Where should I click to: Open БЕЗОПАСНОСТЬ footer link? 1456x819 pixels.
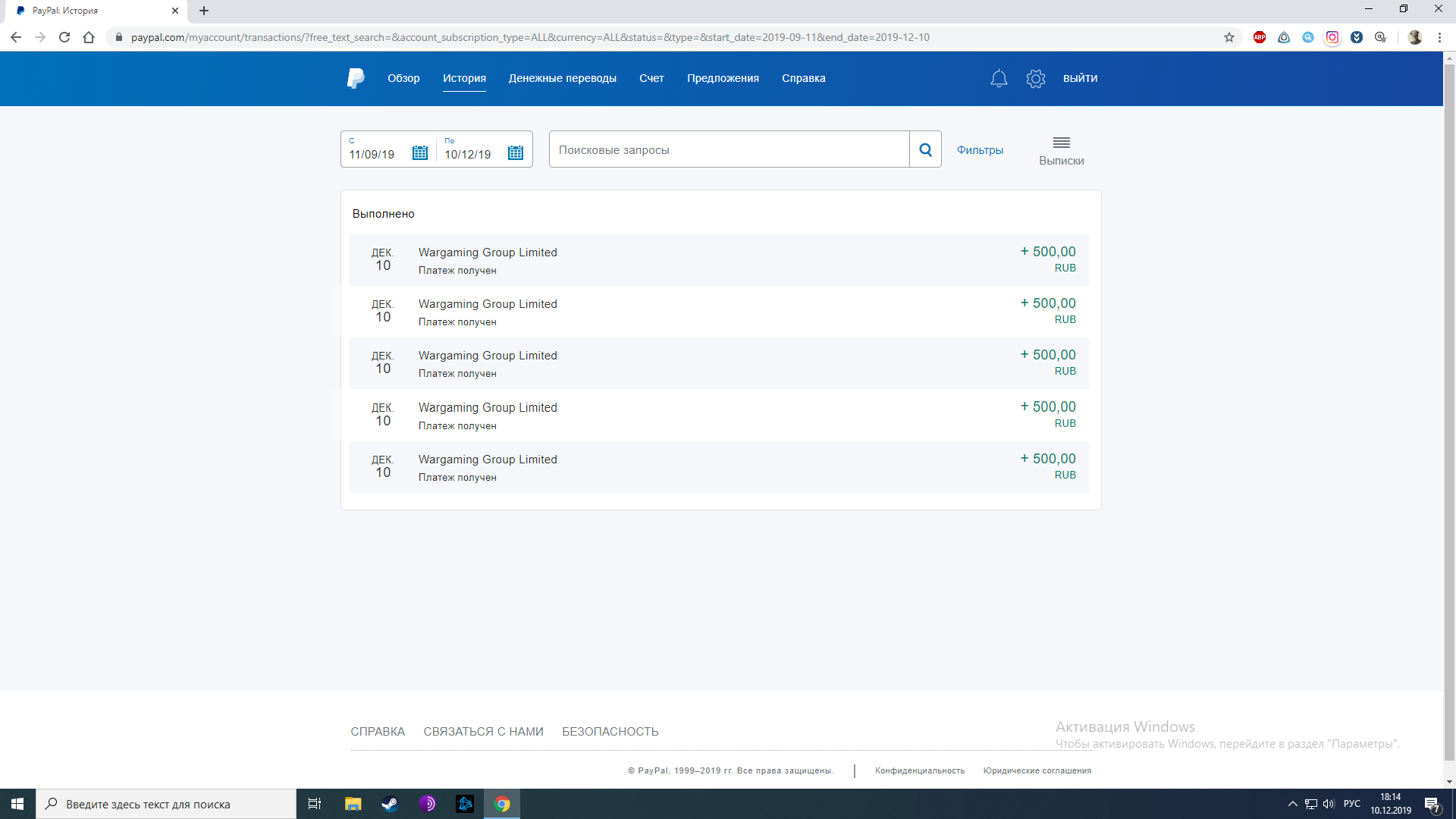[x=610, y=732]
